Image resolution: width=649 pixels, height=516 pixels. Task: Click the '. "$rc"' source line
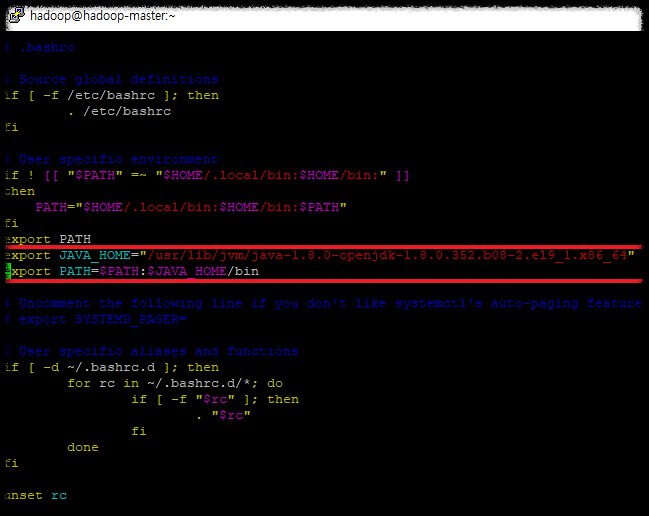click(x=224, y=415)
